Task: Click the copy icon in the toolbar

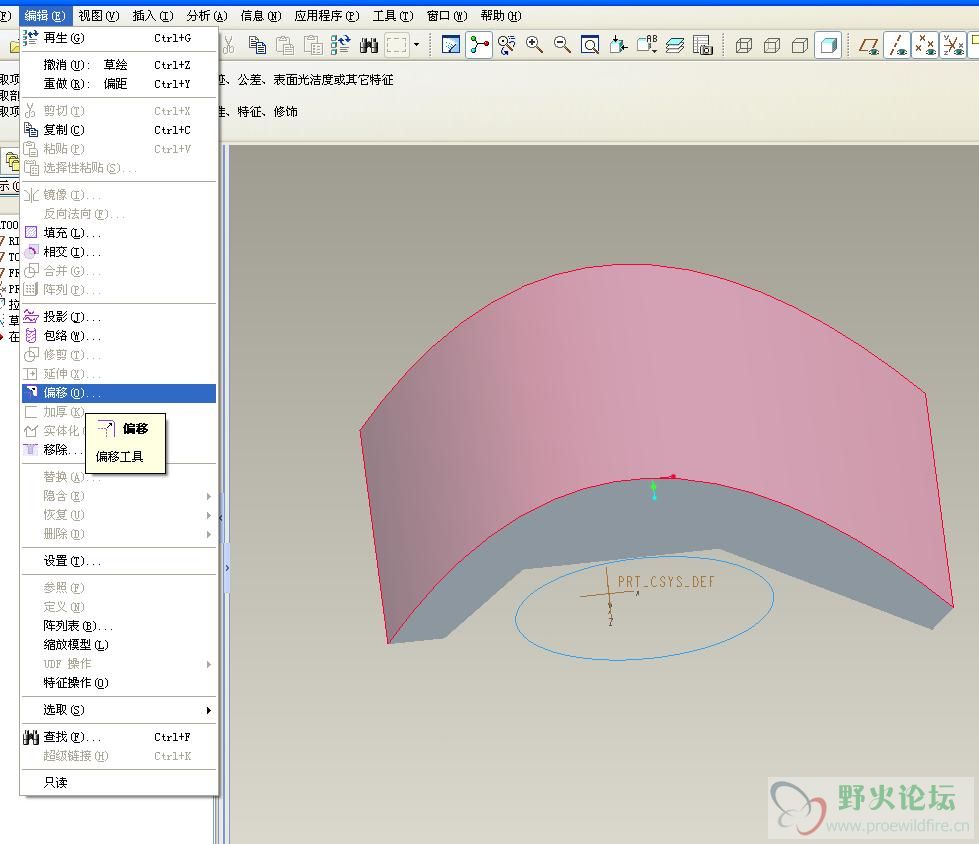Action: (257, 45)
